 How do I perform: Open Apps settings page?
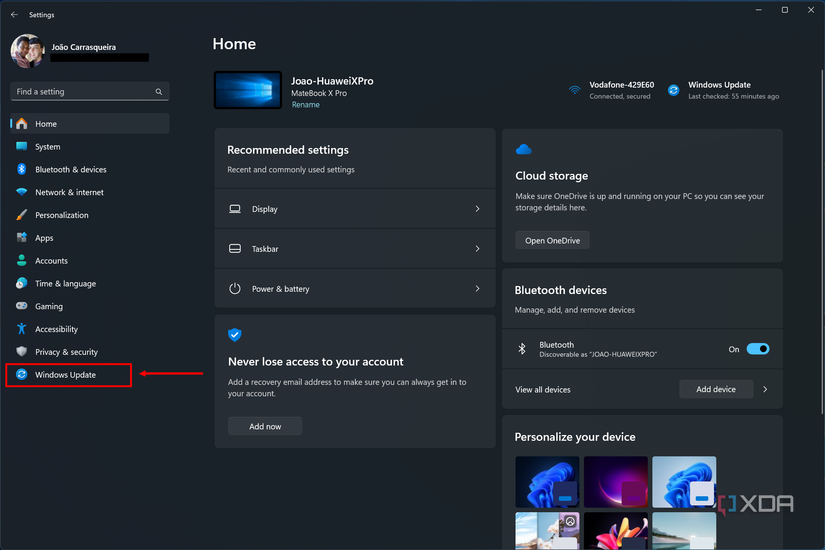pos(89,237)
